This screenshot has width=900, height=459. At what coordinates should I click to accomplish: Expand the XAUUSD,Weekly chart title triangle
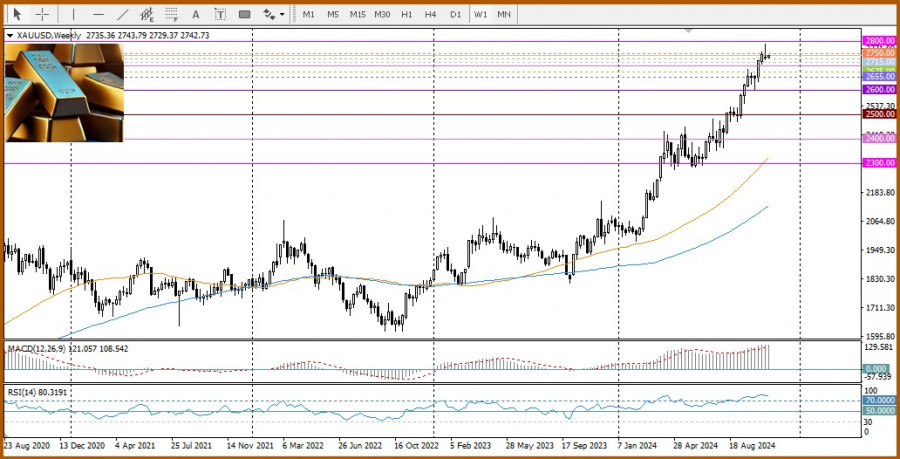pos(11,35)
